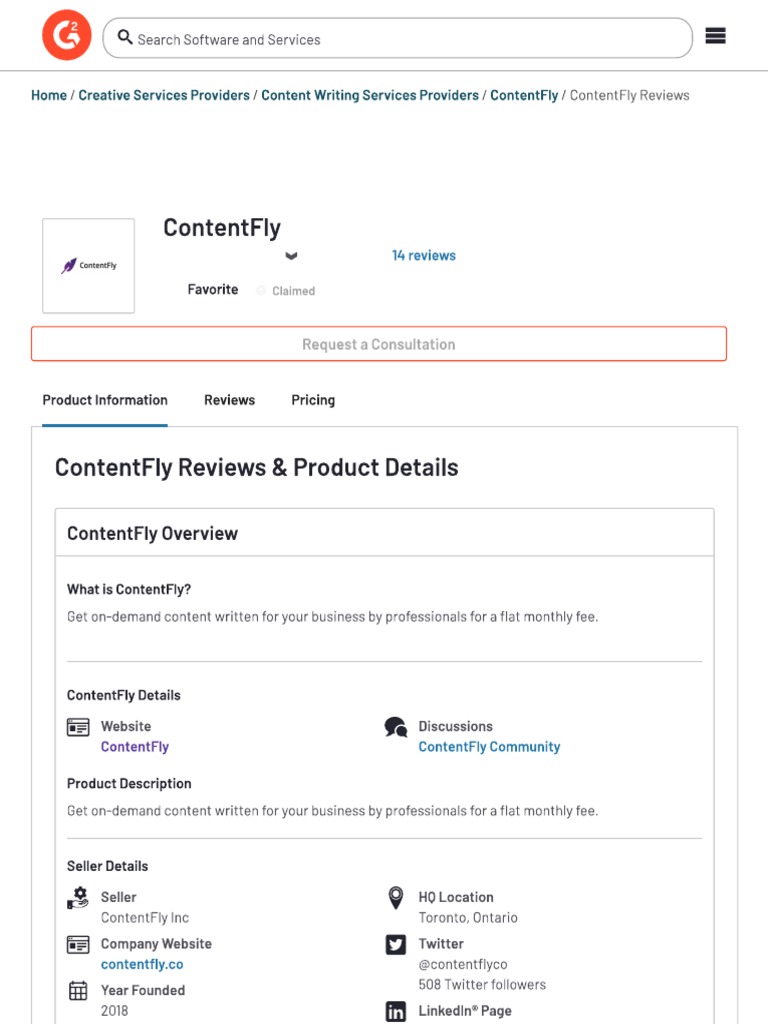Click the LinkedIn icon
The width and height of the screenshot is (768, 1024).
coord(396,1012)
